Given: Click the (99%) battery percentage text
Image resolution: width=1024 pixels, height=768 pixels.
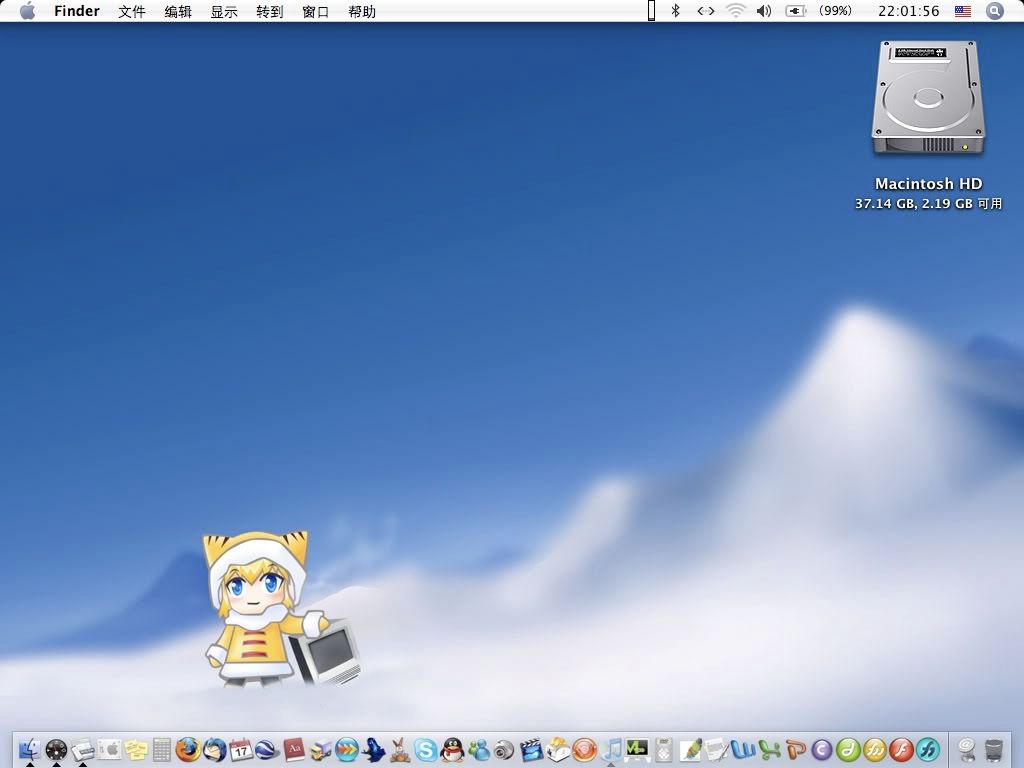Looking at the screenshot, I should coord(835,11).
